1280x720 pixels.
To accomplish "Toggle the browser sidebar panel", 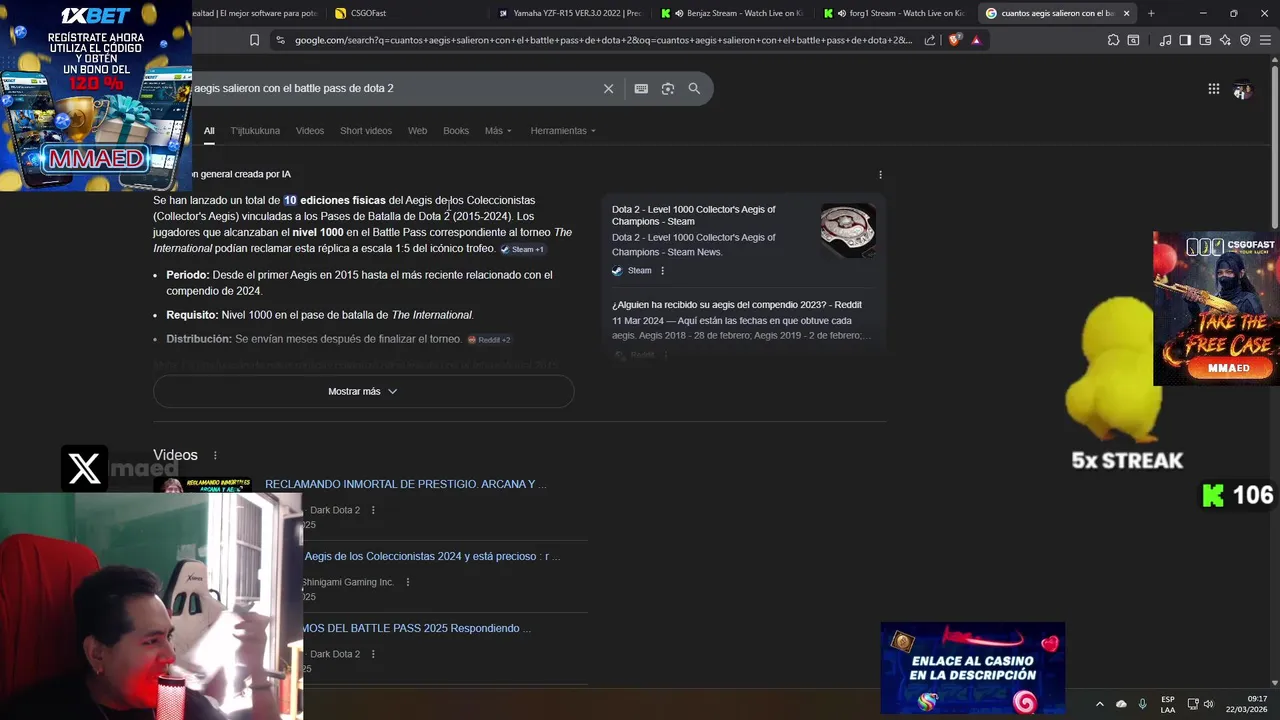I will [x=1185, y=40].
